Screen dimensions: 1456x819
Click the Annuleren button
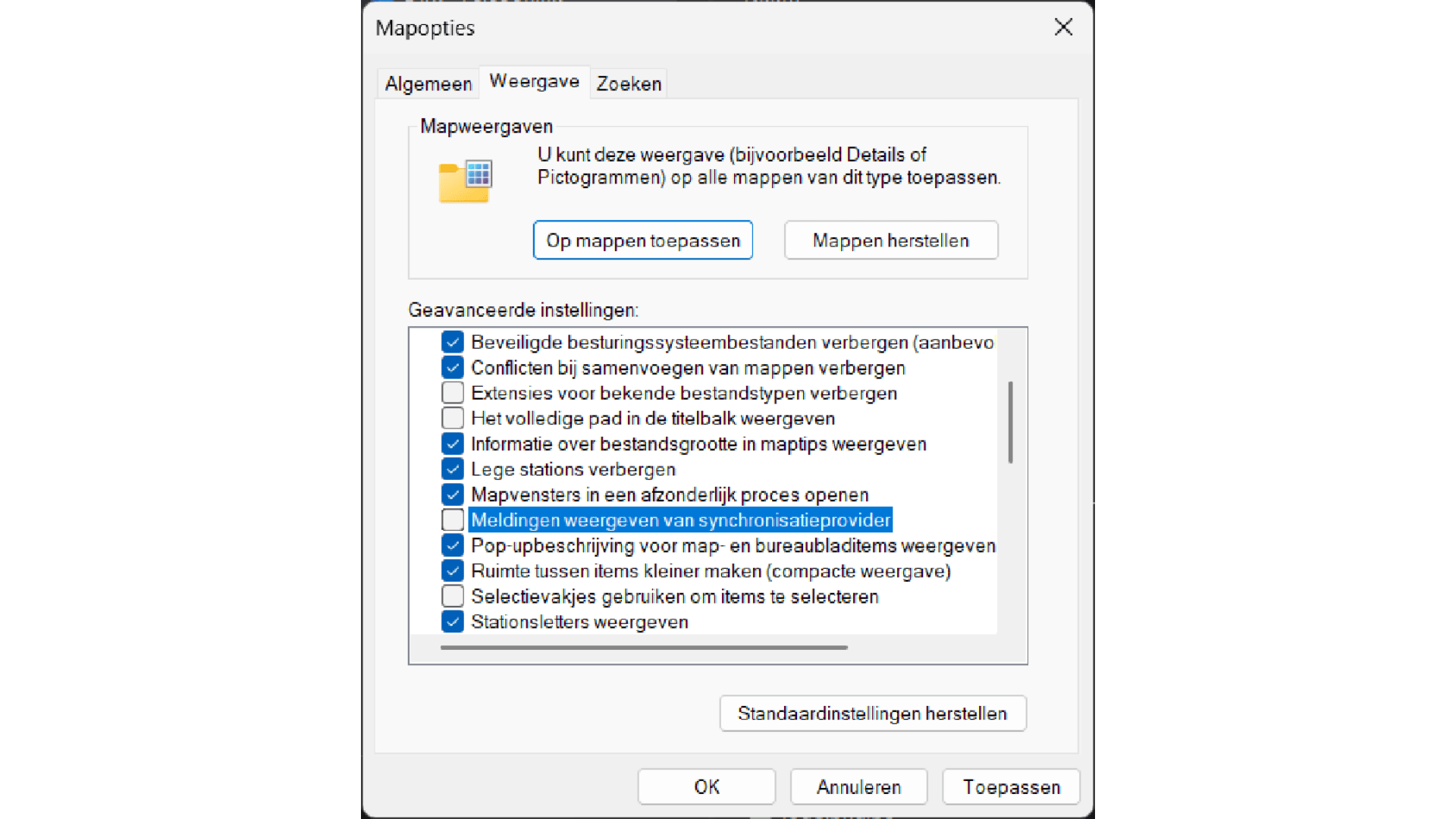point(858,787)
